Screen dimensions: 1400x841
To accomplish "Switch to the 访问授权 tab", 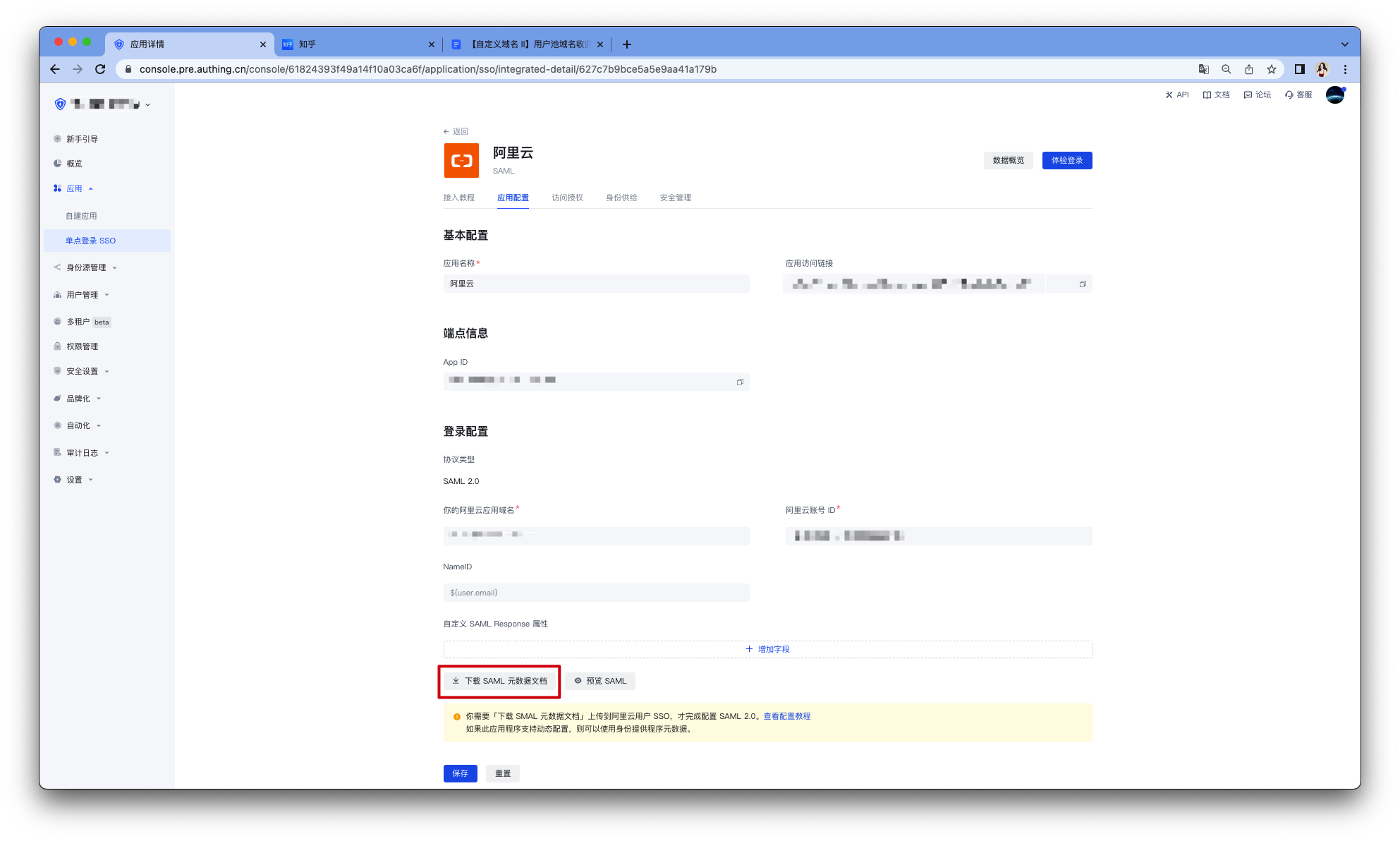I will (x=567, y=198).
